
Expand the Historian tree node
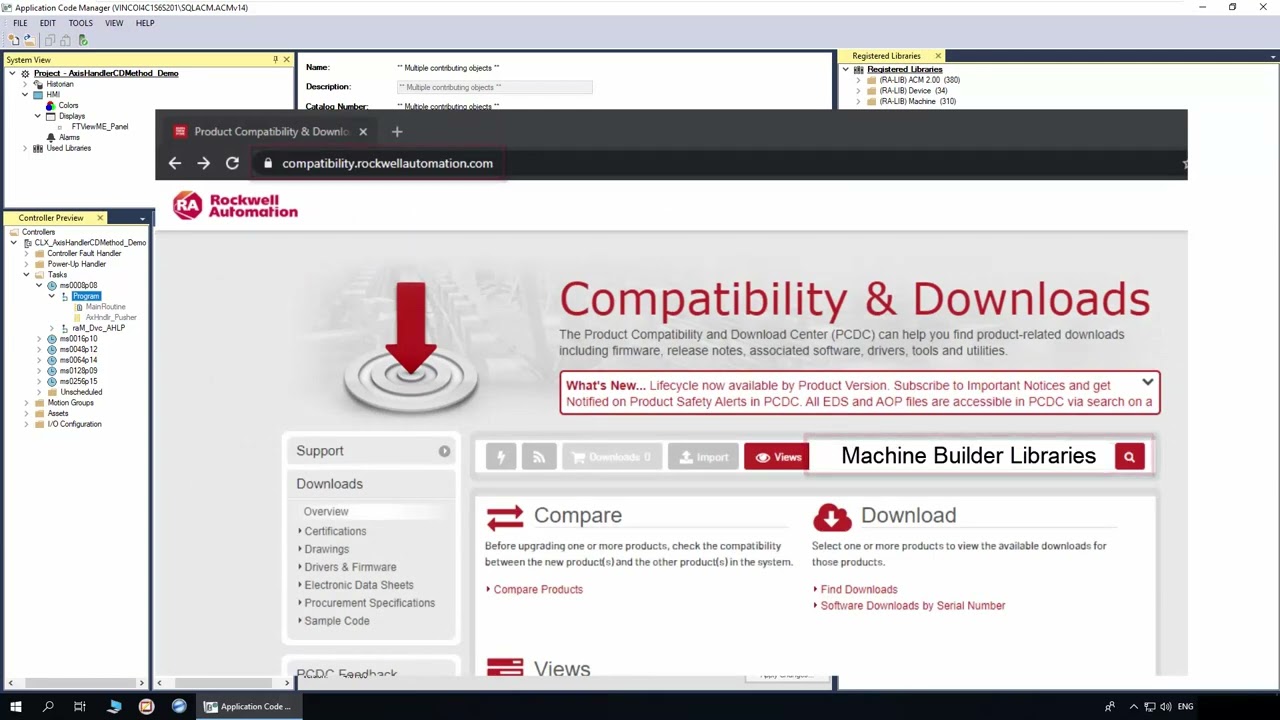(x=25, y=84)
